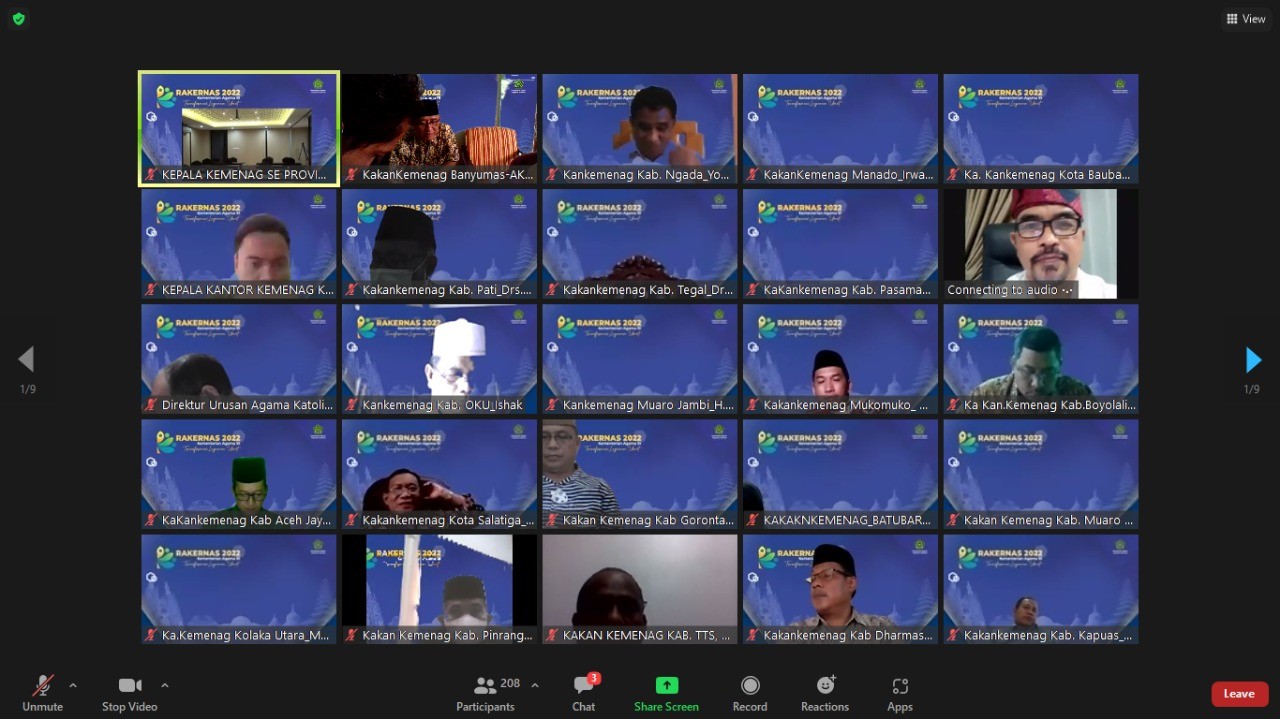Click muted mic icon on Kab. Pati tile

[352, 290]
